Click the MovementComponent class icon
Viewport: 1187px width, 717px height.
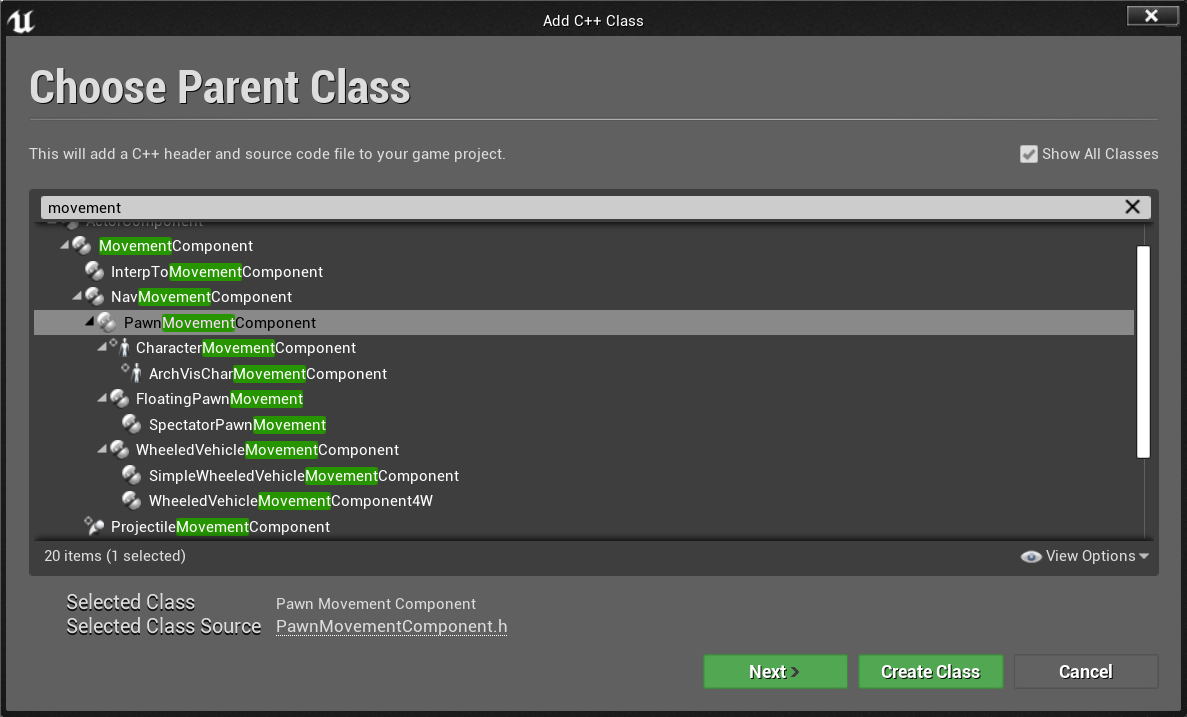tap(82, 245)
